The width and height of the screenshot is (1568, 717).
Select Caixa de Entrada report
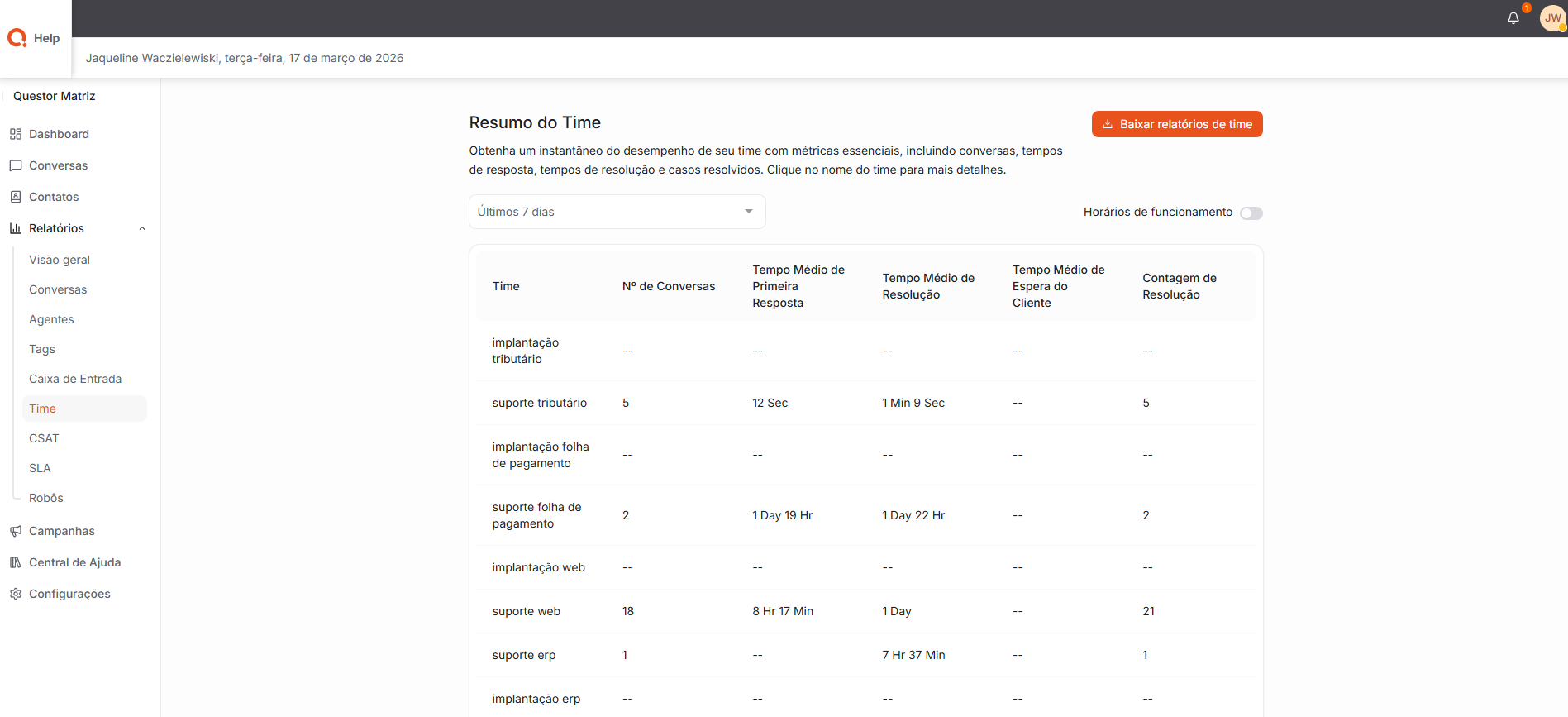coord(75,379)
